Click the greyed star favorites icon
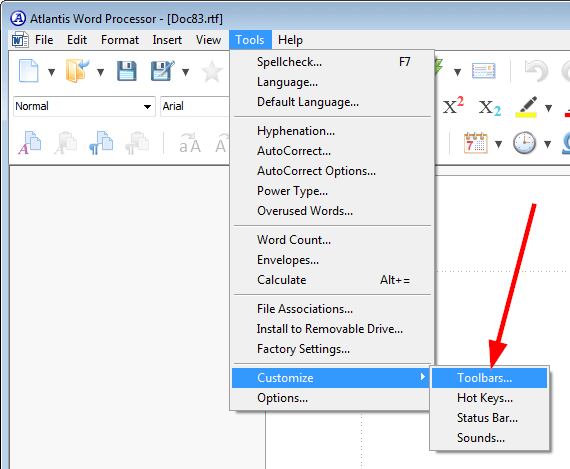Screen dimensions: 570x469 click(212, 72)
